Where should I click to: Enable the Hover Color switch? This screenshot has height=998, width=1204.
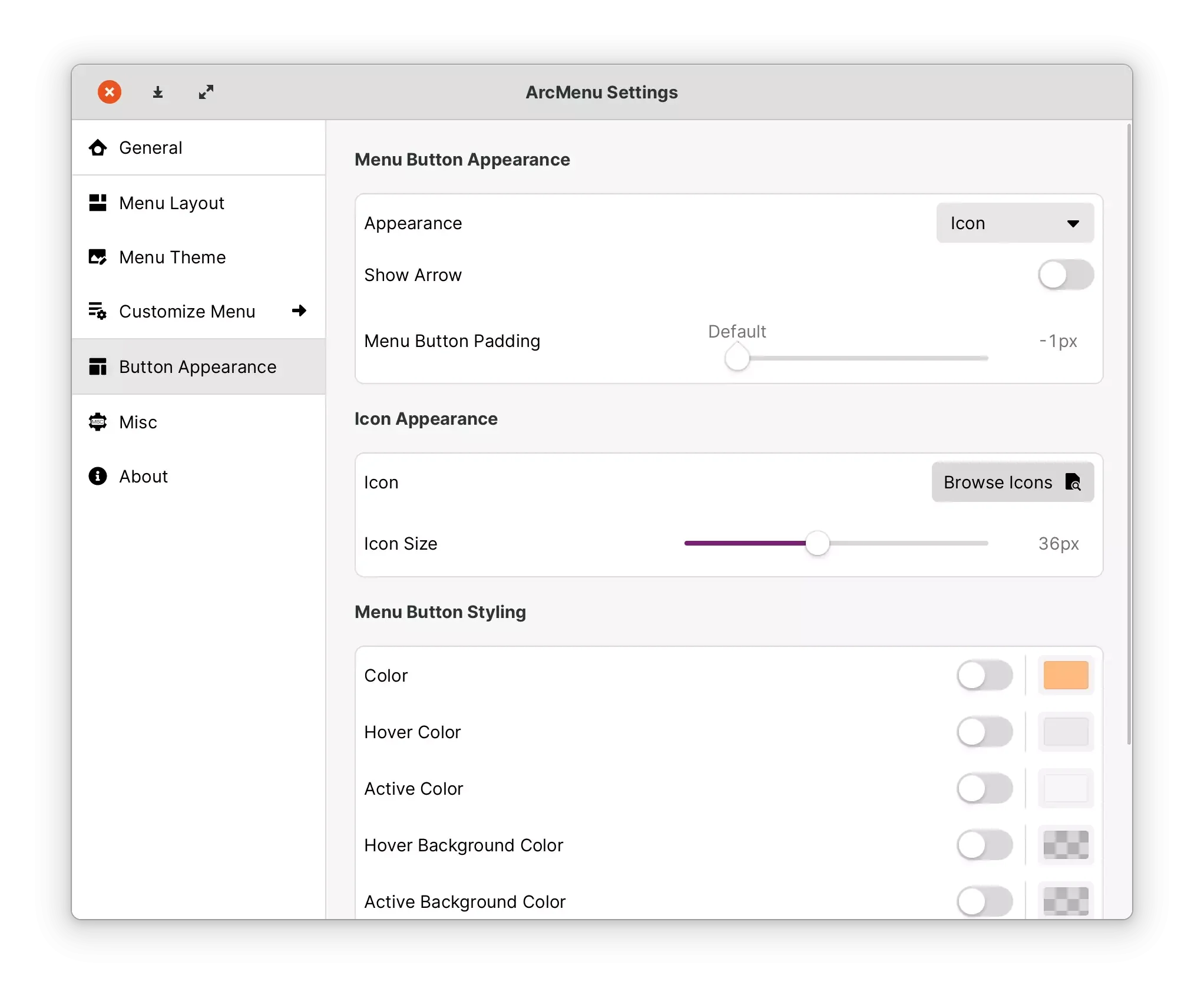click(985, 732)
